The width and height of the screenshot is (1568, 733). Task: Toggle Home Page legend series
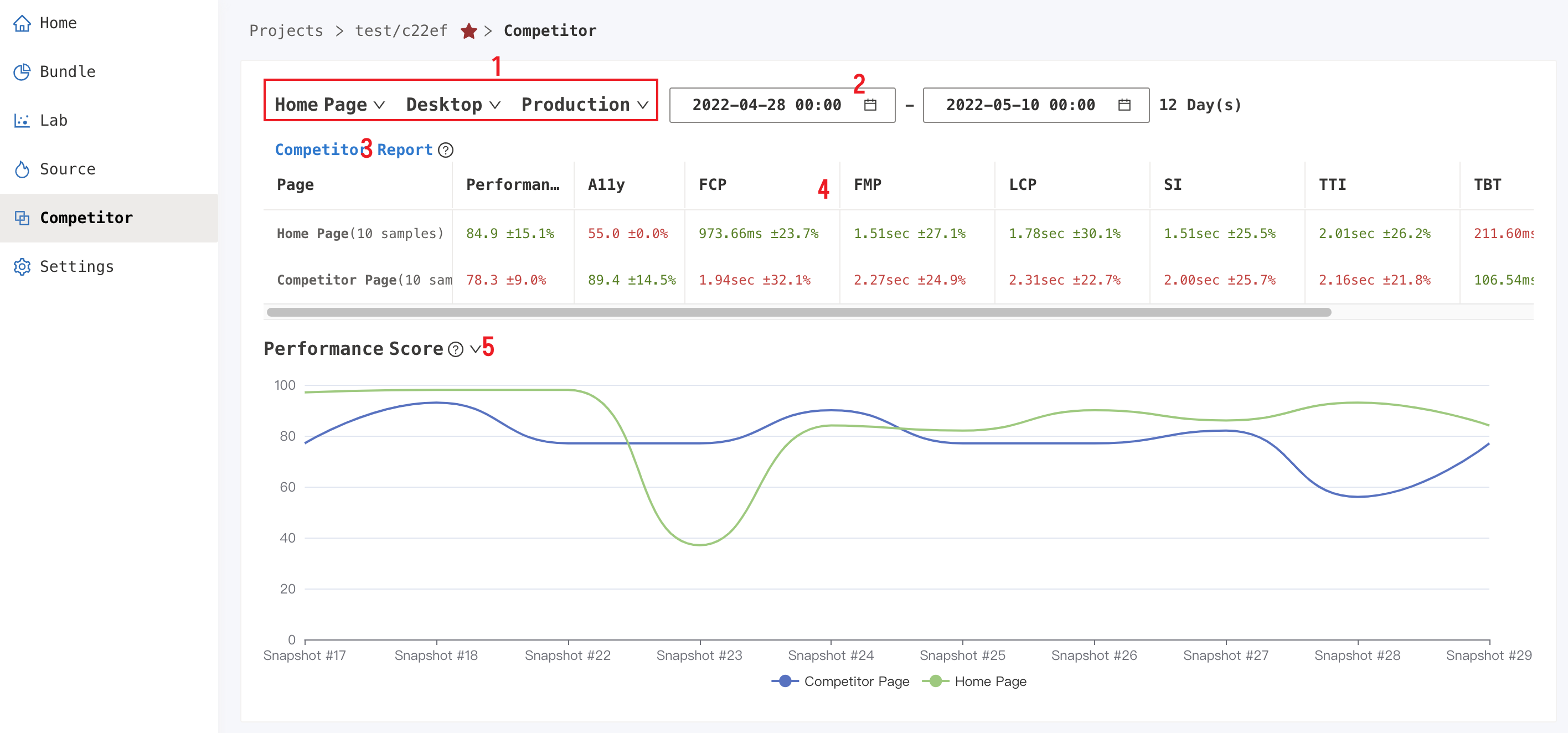(x=974, y=682)
